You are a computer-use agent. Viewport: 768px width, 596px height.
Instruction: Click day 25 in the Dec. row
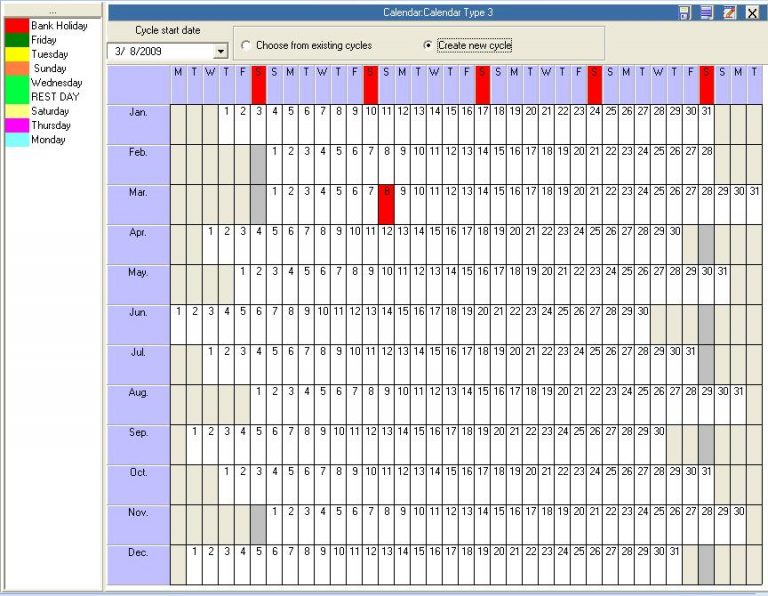pos(578,565)
